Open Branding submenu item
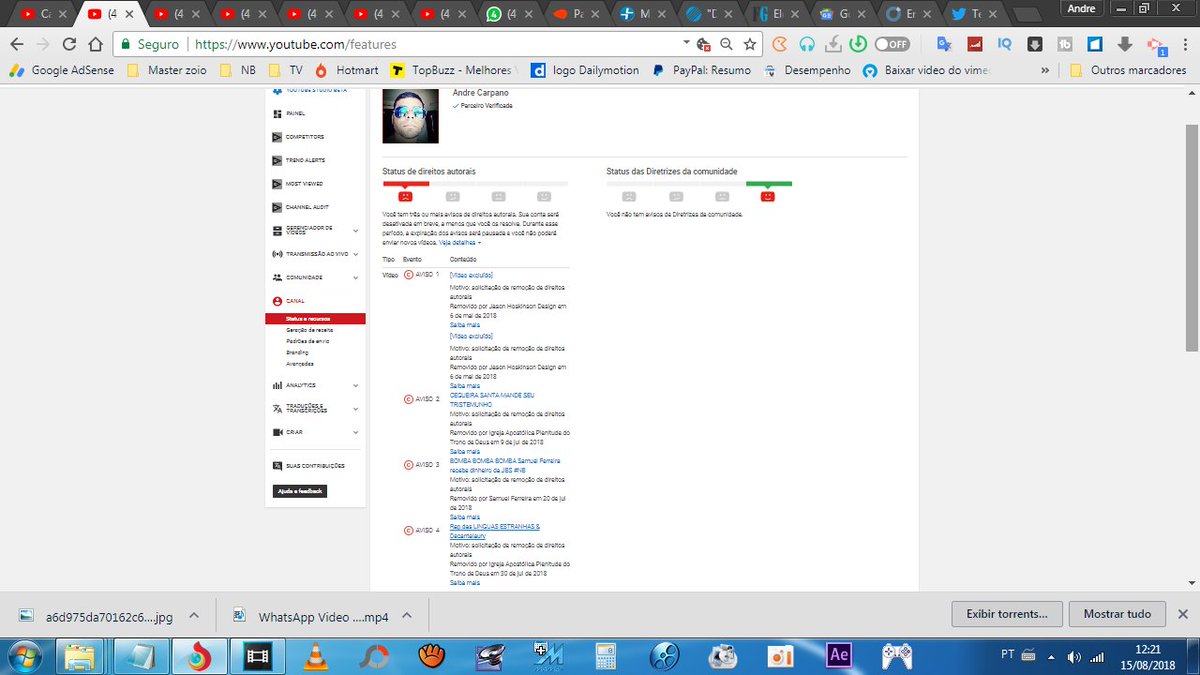This screenshot has width=1200, height=675. [297, 353]
